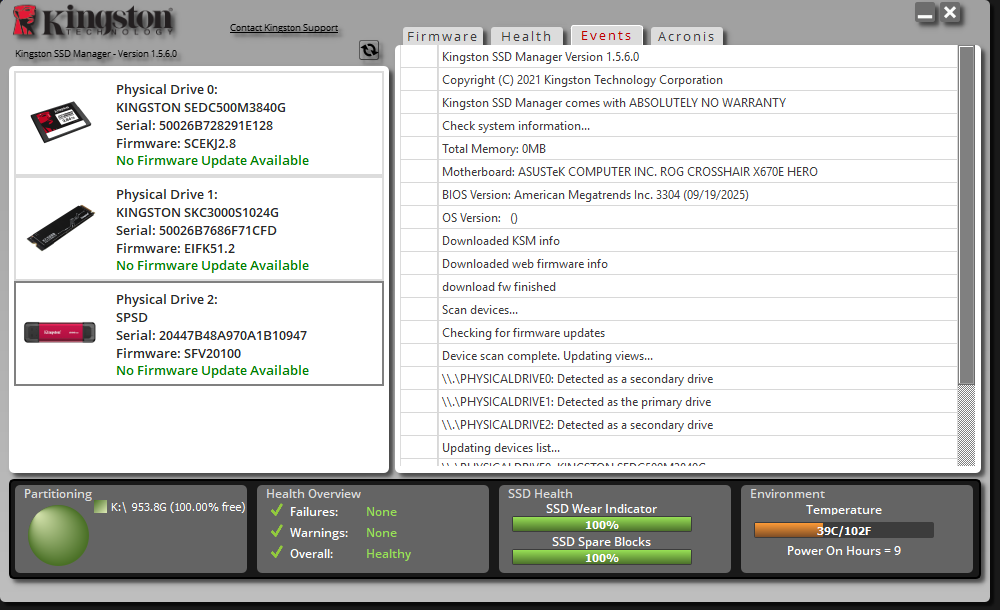Select PHYSICALDRIVE1 primary drive event row

pos(679,401)
